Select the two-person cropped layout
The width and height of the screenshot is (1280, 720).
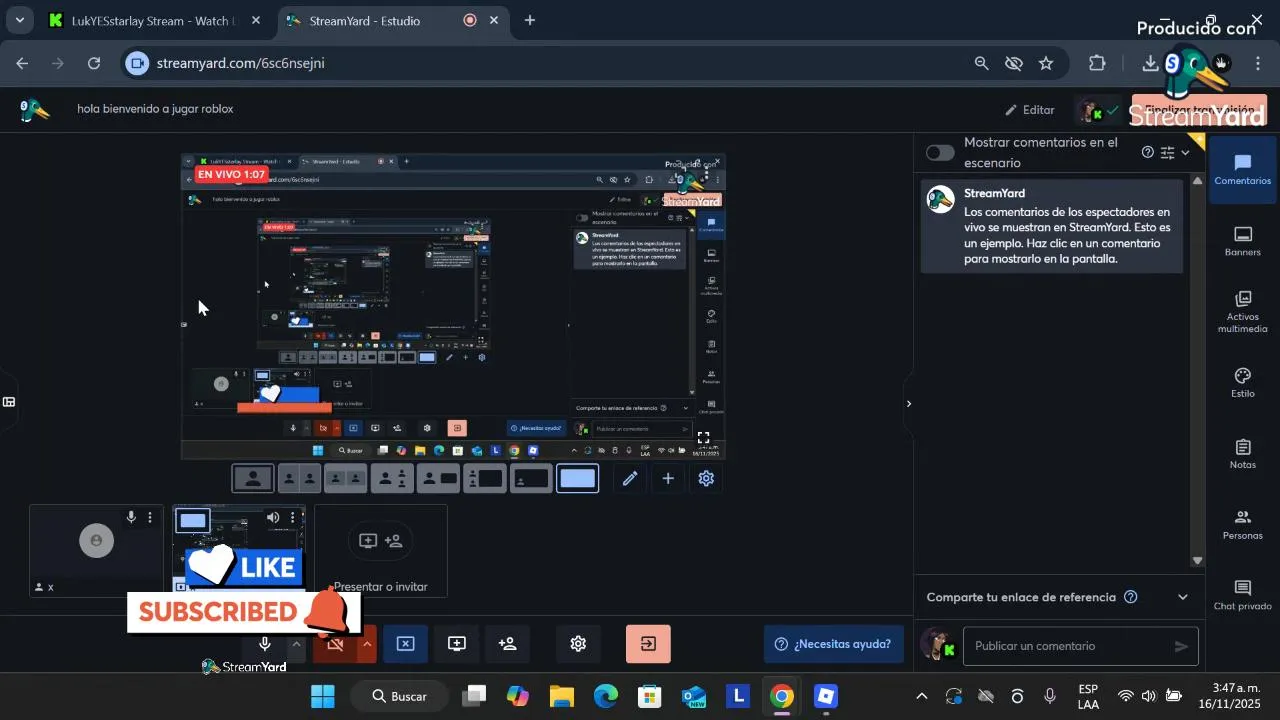coord(299,478)
